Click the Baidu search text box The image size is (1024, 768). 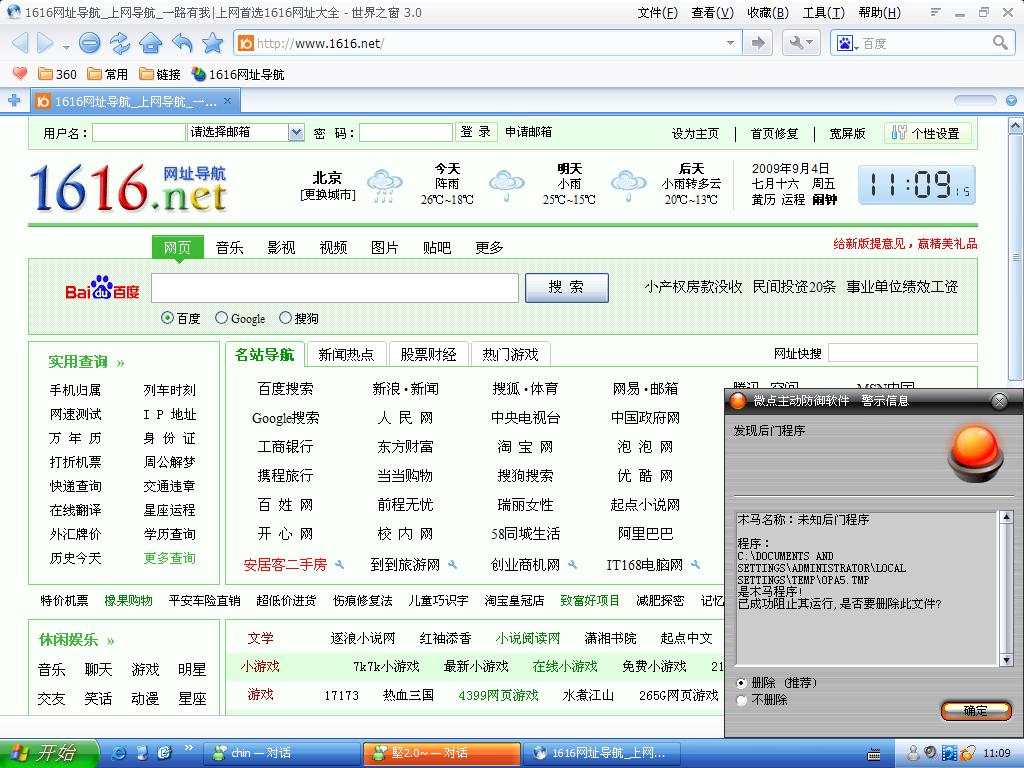tap(335, 287)
